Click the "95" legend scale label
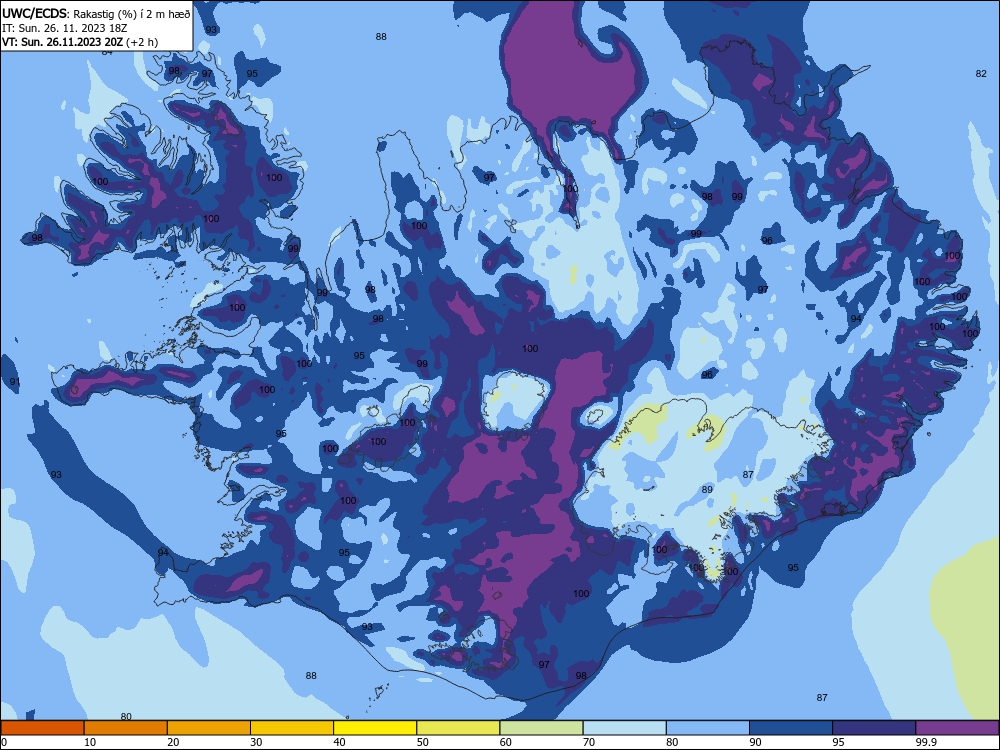Image resolution: width=1000 pixels, height=750 pixels. pos(839,742)
